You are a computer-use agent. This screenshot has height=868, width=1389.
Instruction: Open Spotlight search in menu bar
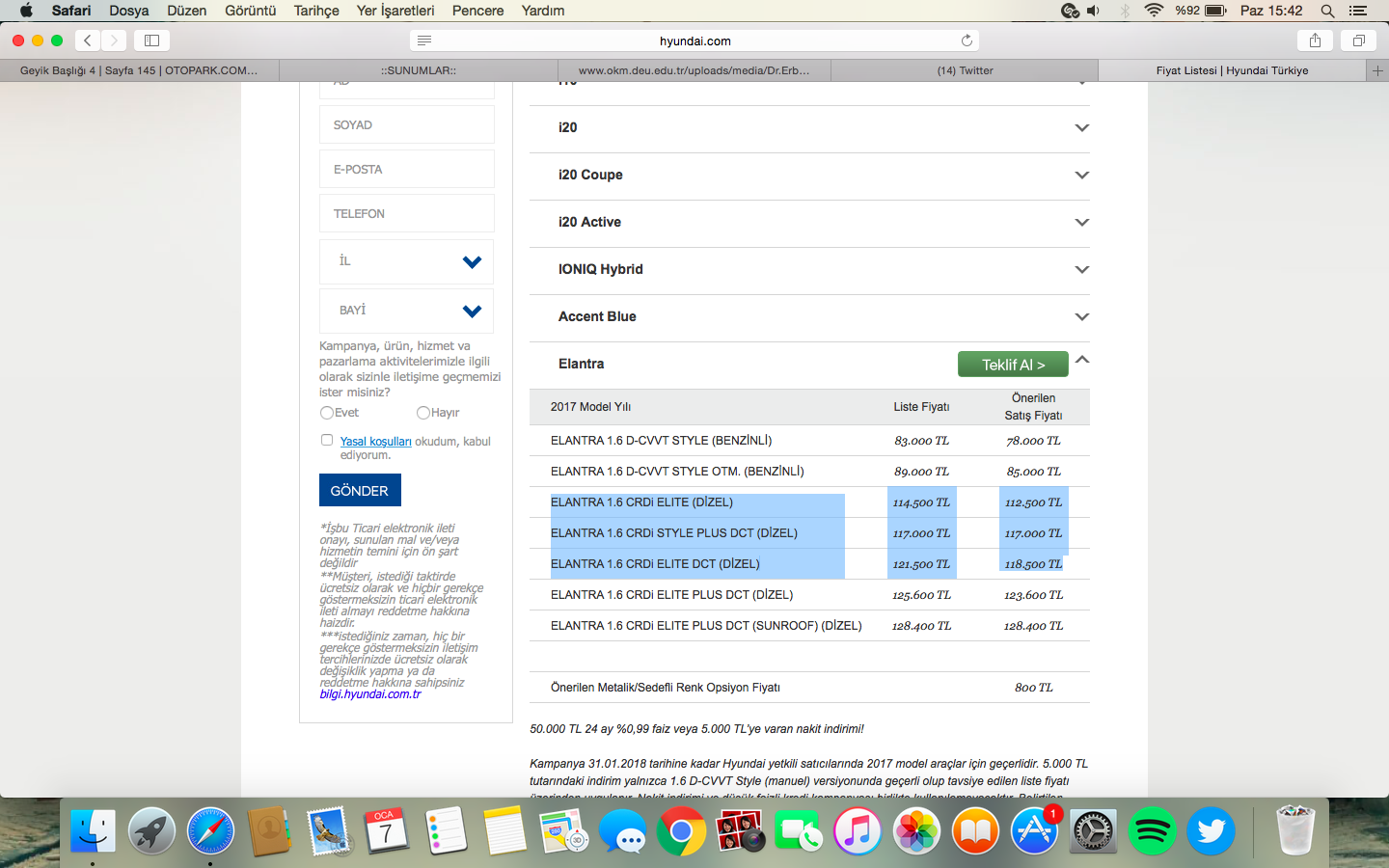click(1327, 11)
